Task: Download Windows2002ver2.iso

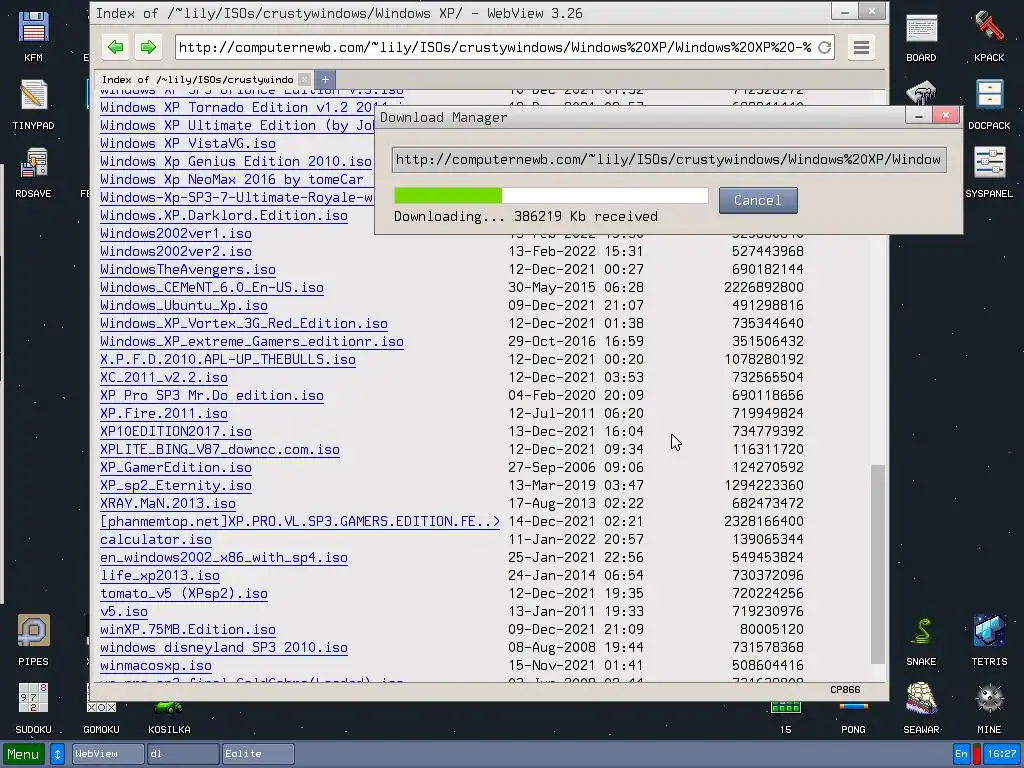Action: [176, 251]
